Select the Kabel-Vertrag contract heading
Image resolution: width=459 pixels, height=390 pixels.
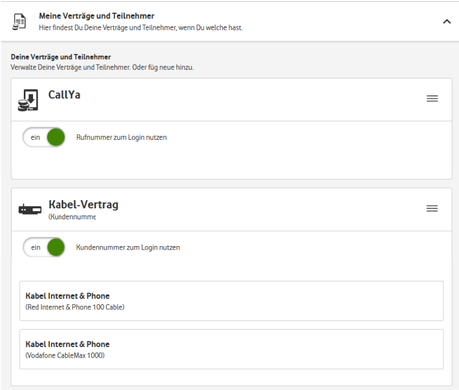click(83, 204)
